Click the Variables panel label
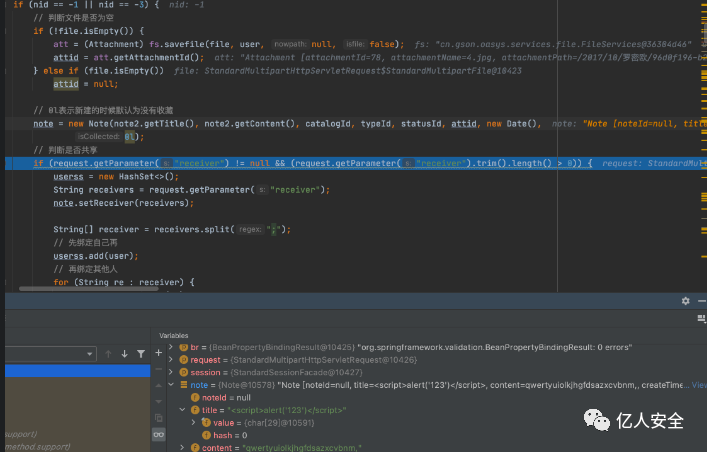Viewport: 707px width, 452px height. [x=174, y=336]
